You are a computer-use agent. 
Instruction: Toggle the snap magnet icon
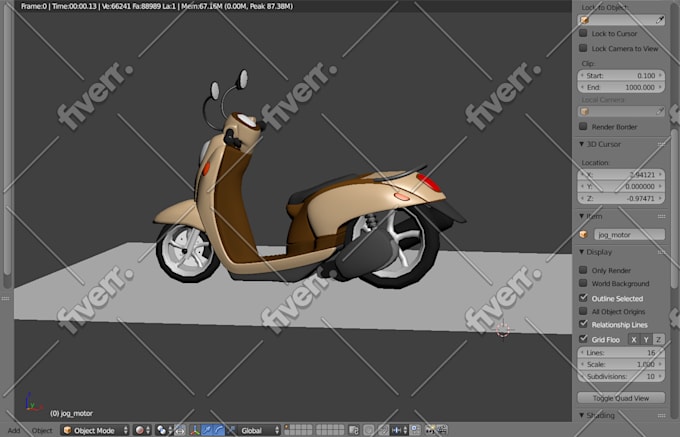(383, 430)
